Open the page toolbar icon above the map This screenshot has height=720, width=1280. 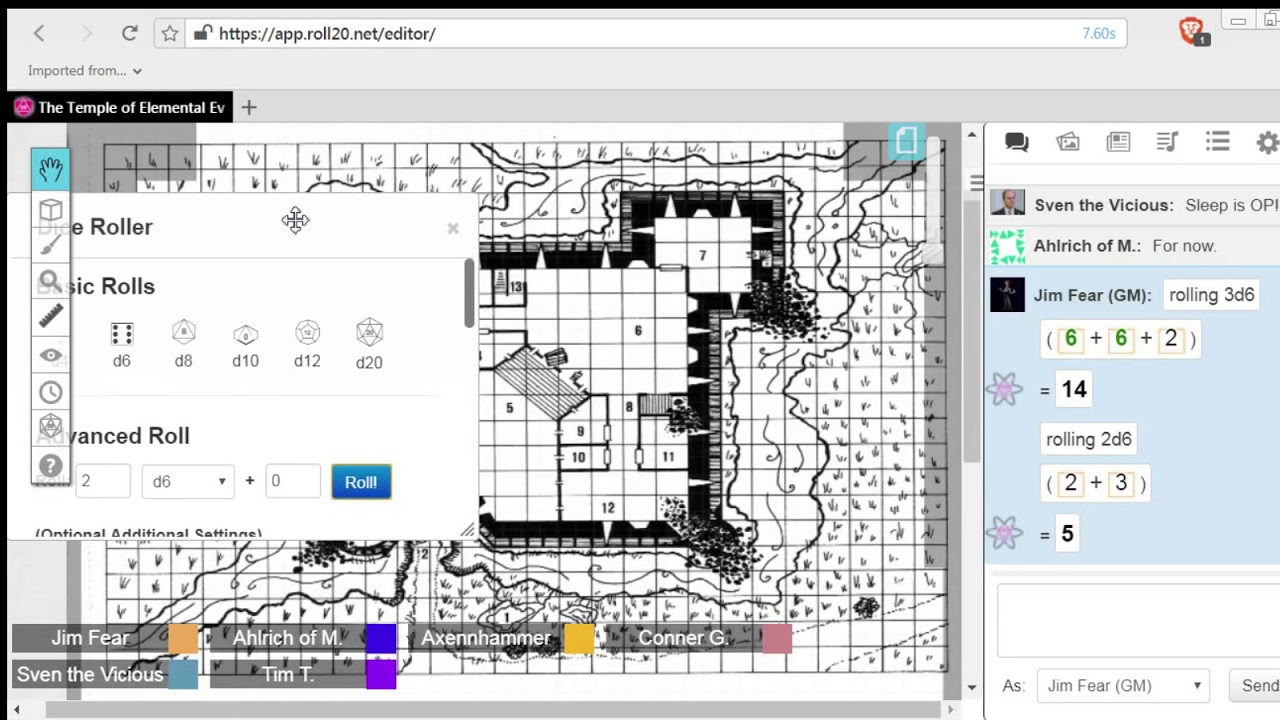click(906, 141)
